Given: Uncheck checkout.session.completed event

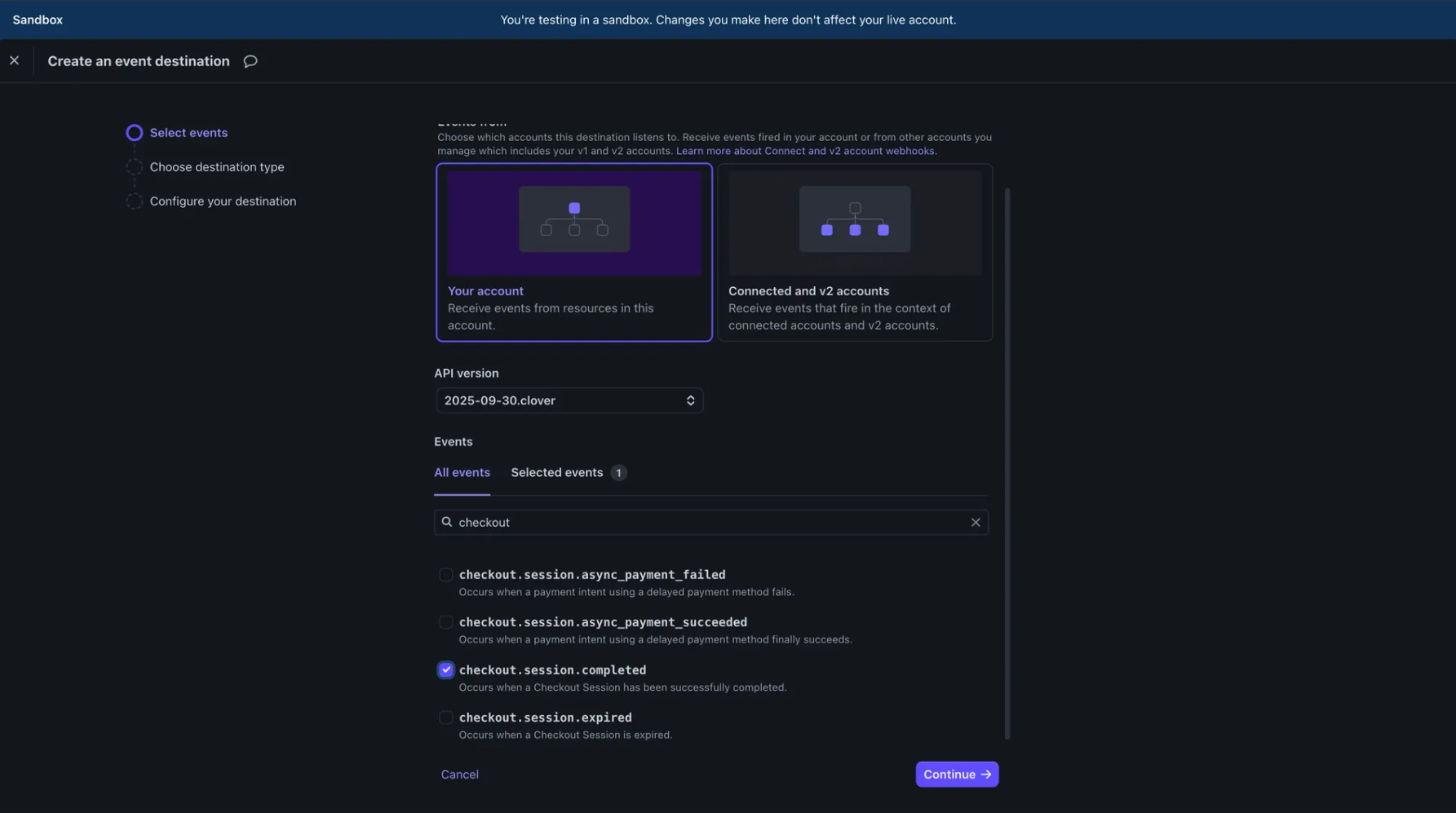Looking at the screenshot, I should [446, 670].
